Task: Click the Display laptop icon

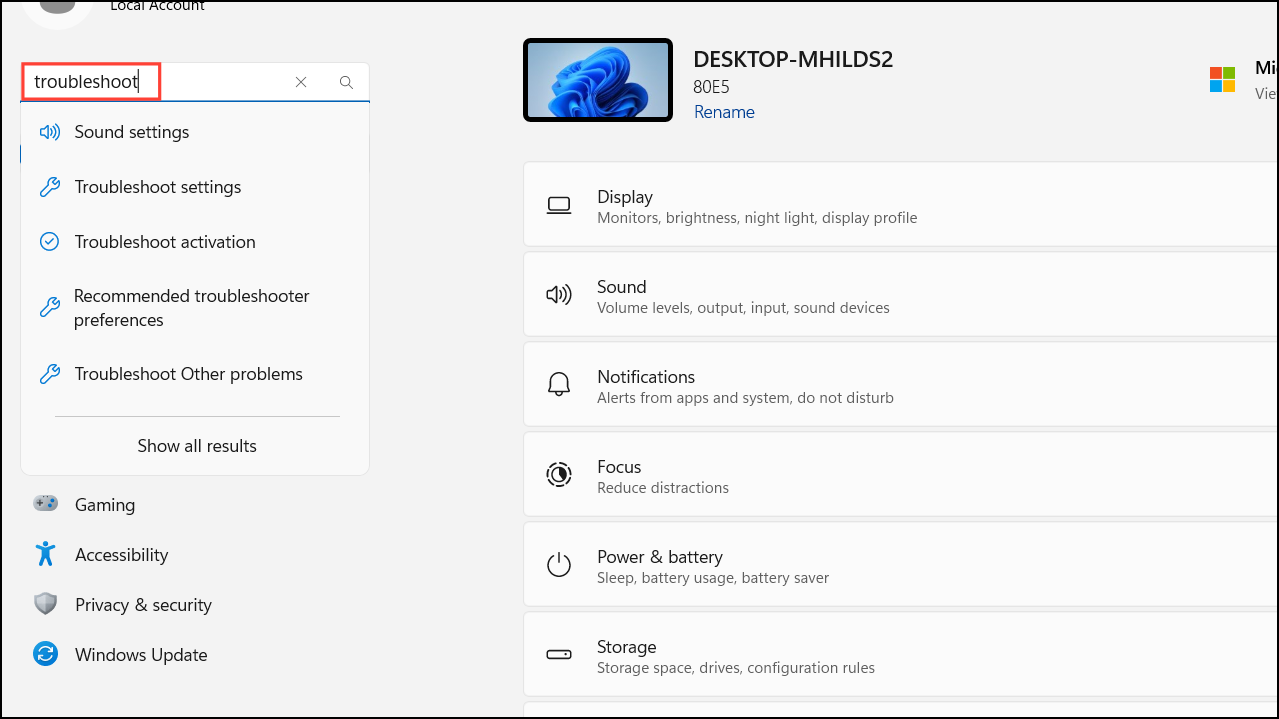Action: pyautogui.click(x=559, y=205)
